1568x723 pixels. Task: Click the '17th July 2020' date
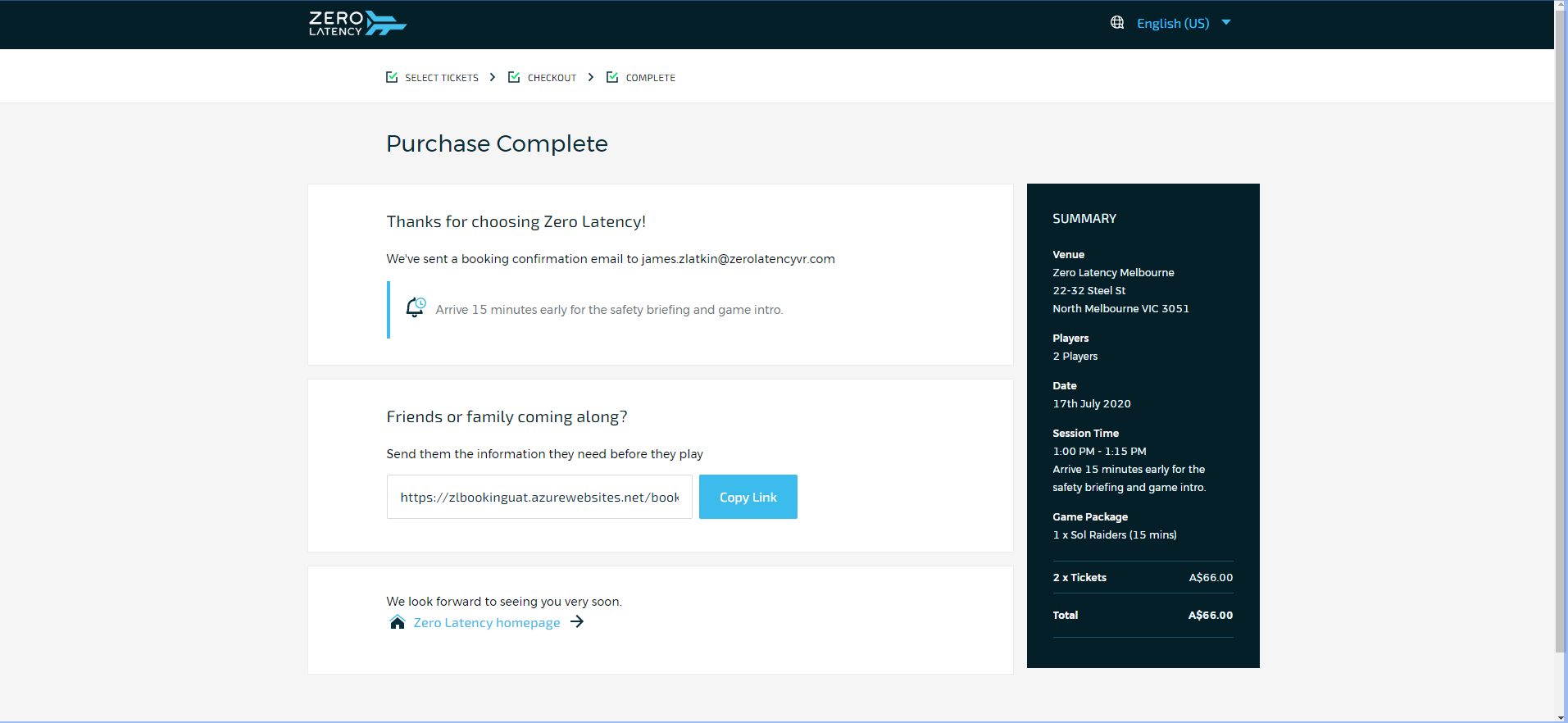click(1092, 404)
